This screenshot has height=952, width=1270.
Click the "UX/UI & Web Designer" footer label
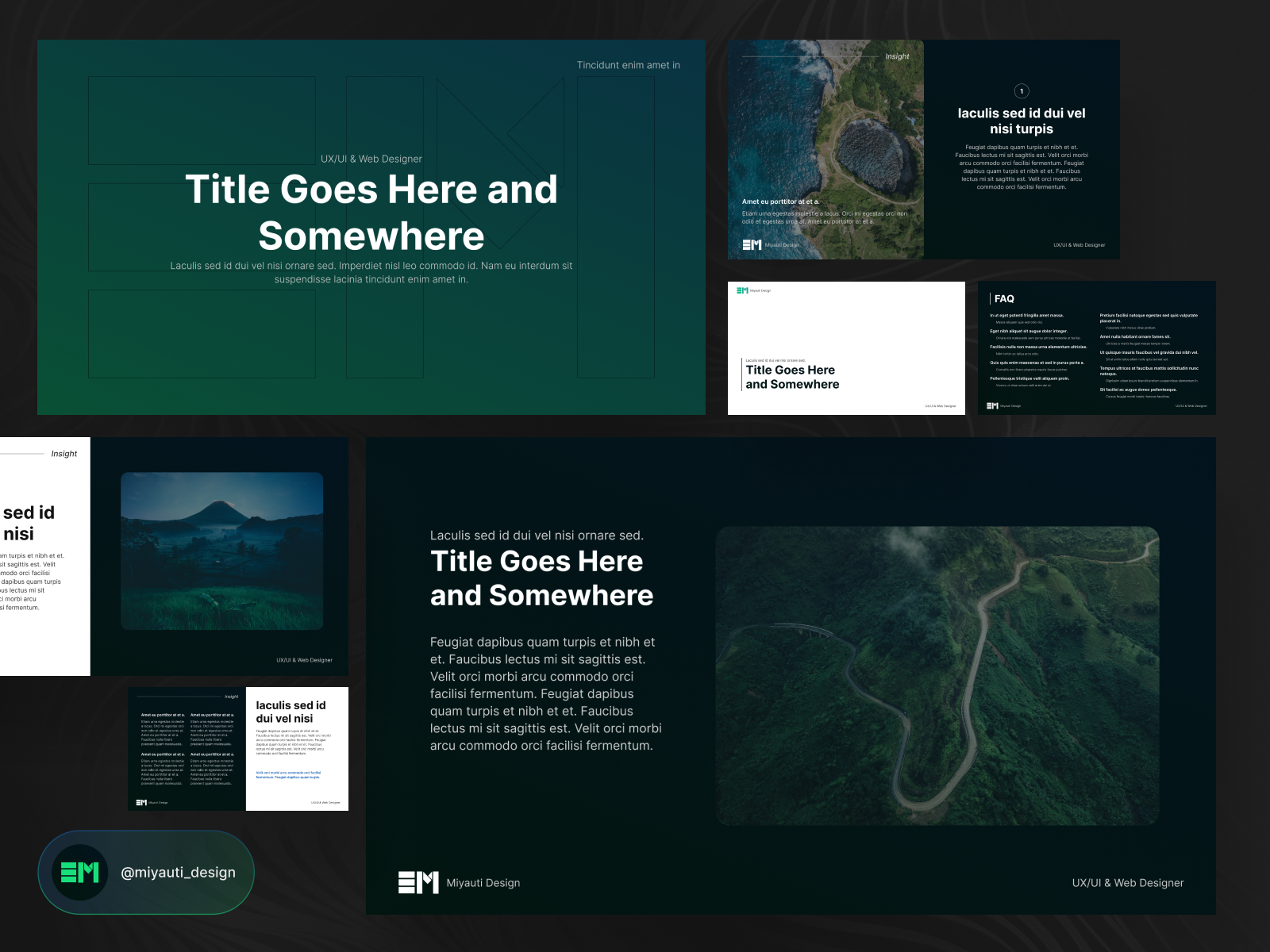coord(1127,882)
